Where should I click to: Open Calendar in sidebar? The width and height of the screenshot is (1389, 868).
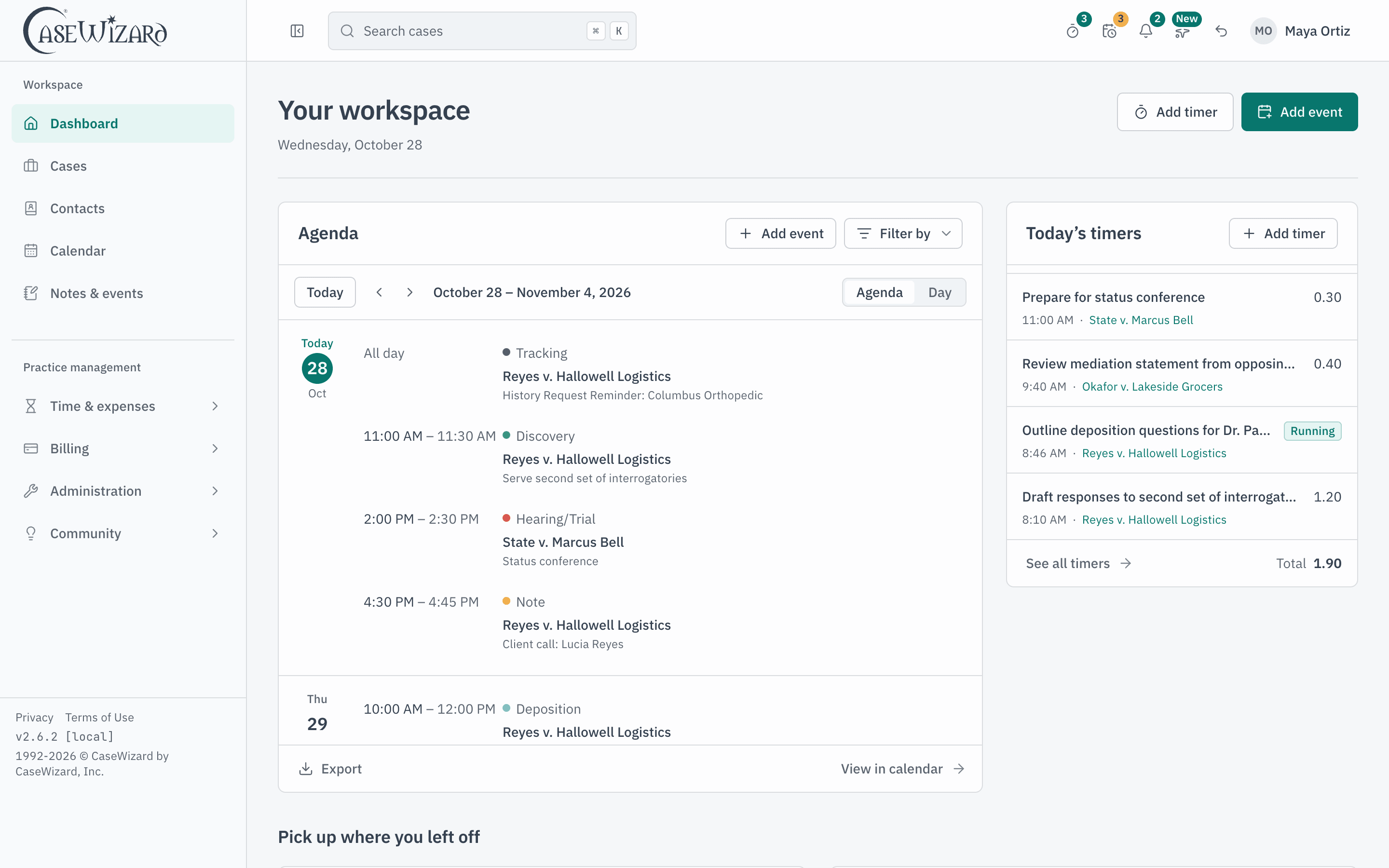pos(123,251)
